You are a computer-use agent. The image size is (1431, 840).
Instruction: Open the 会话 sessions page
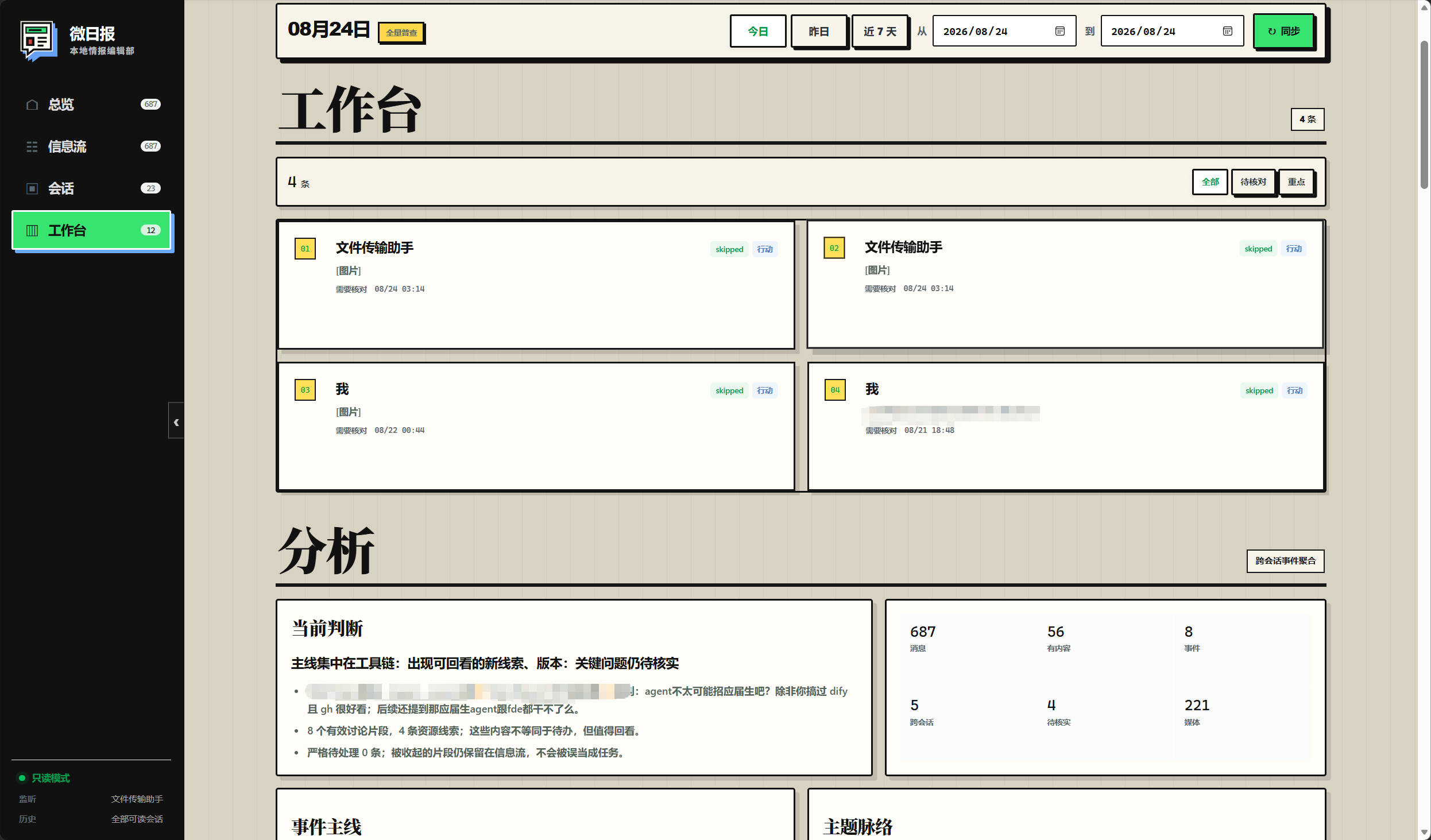pyautogui.click(x=91, y=188)
